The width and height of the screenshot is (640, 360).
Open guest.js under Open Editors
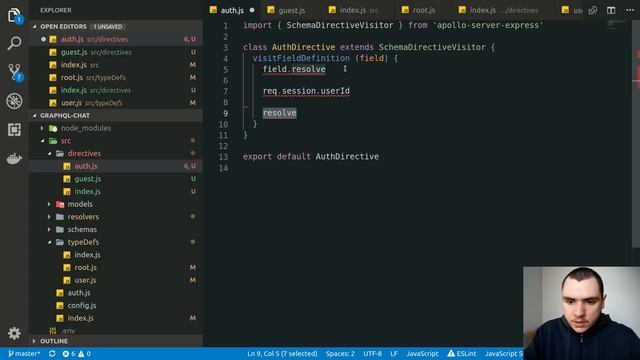click(x=116, y=52)
